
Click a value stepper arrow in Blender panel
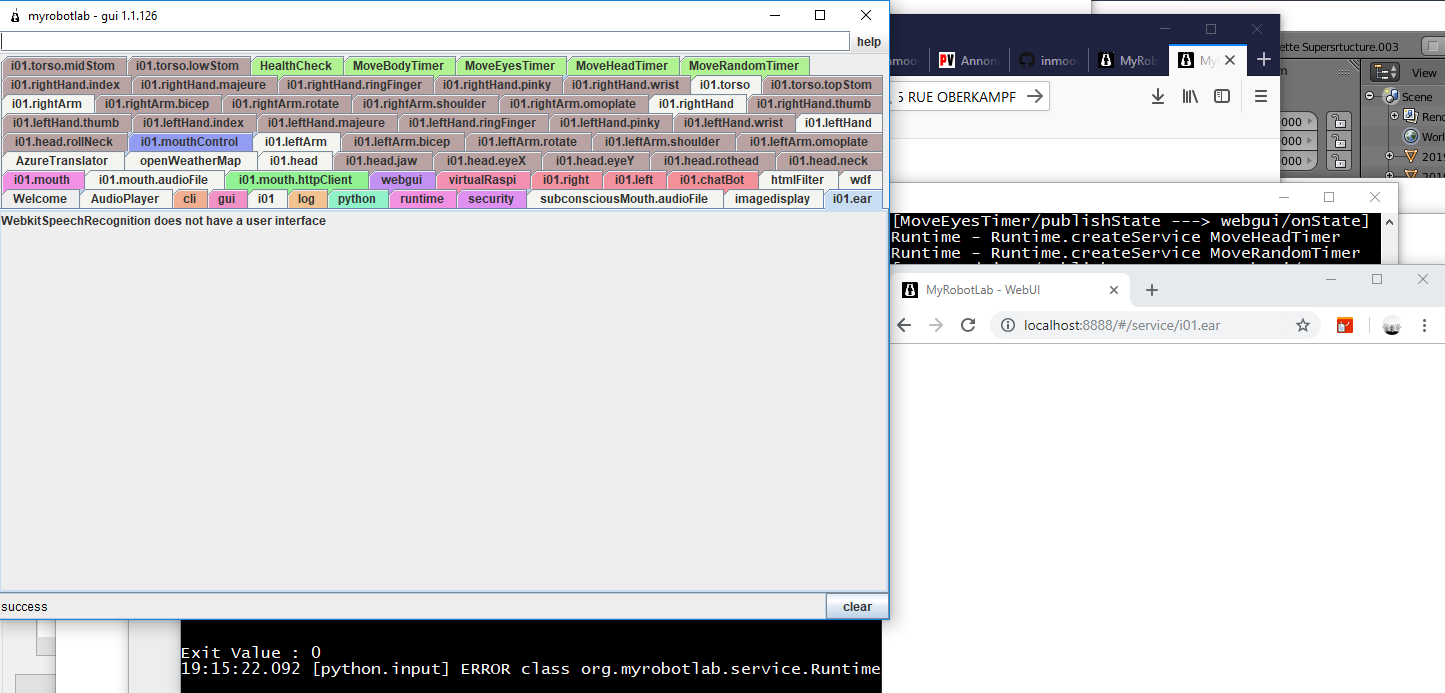1310,120
